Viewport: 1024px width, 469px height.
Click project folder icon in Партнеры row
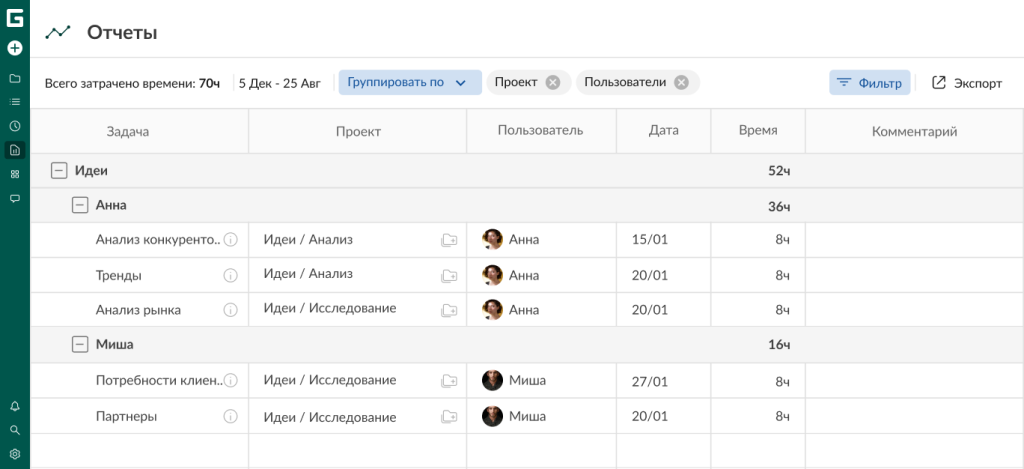449,417
